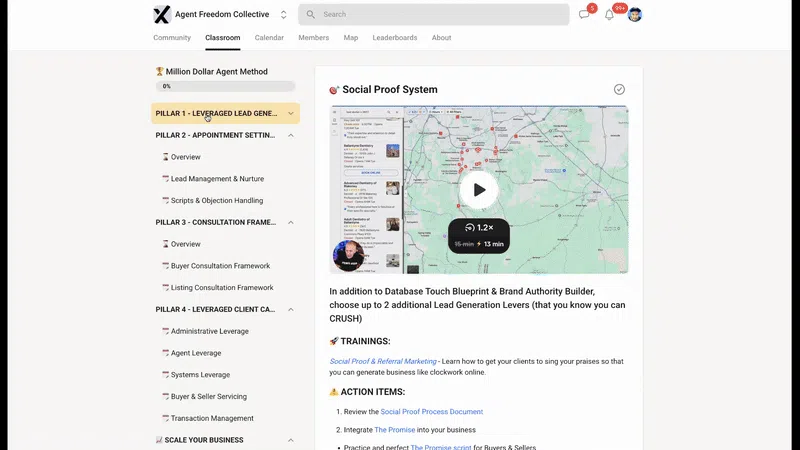Screen dimensions: 800x450
Task: Open Social Proof & Referral Marketing link
Action: click(383, 361)
